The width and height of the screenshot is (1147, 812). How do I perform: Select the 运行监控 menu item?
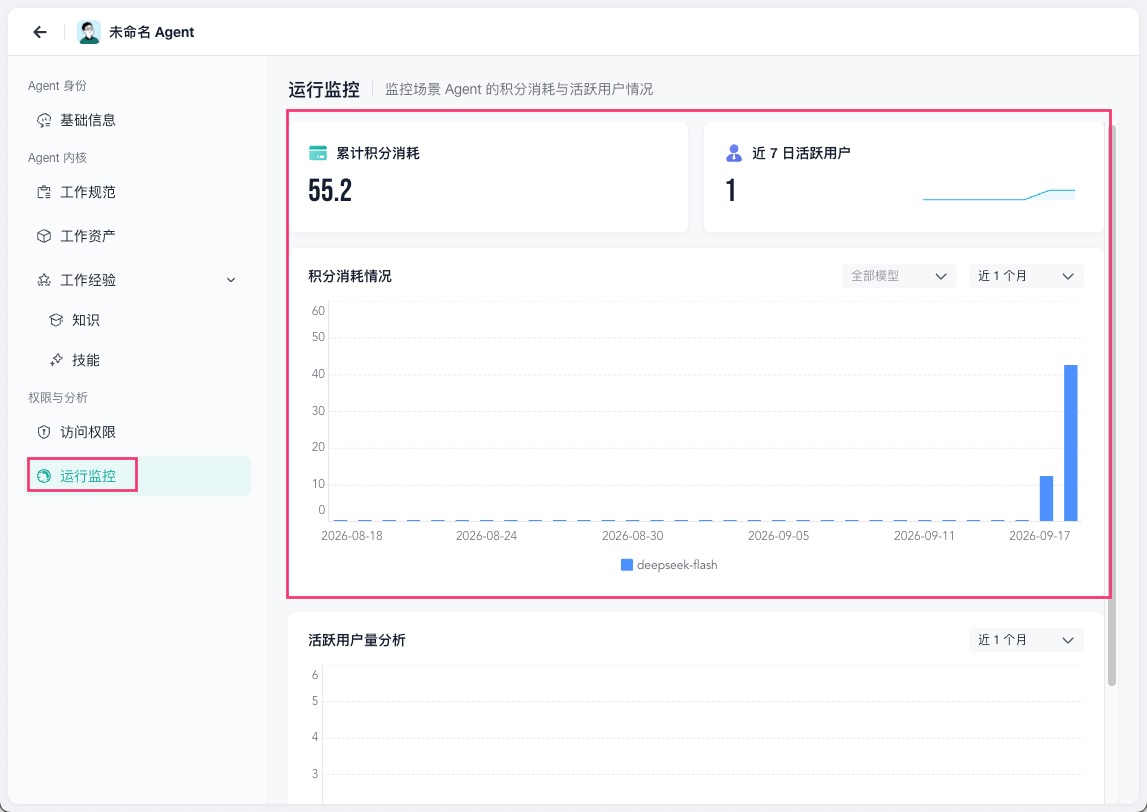point(138,476)
